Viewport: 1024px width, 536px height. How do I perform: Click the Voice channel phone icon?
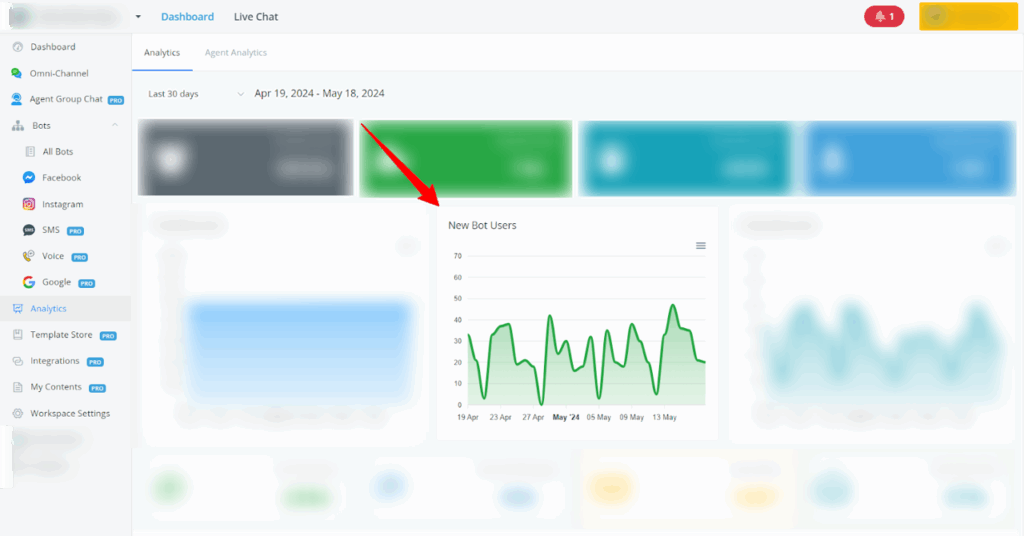click(x=29, y=257)
